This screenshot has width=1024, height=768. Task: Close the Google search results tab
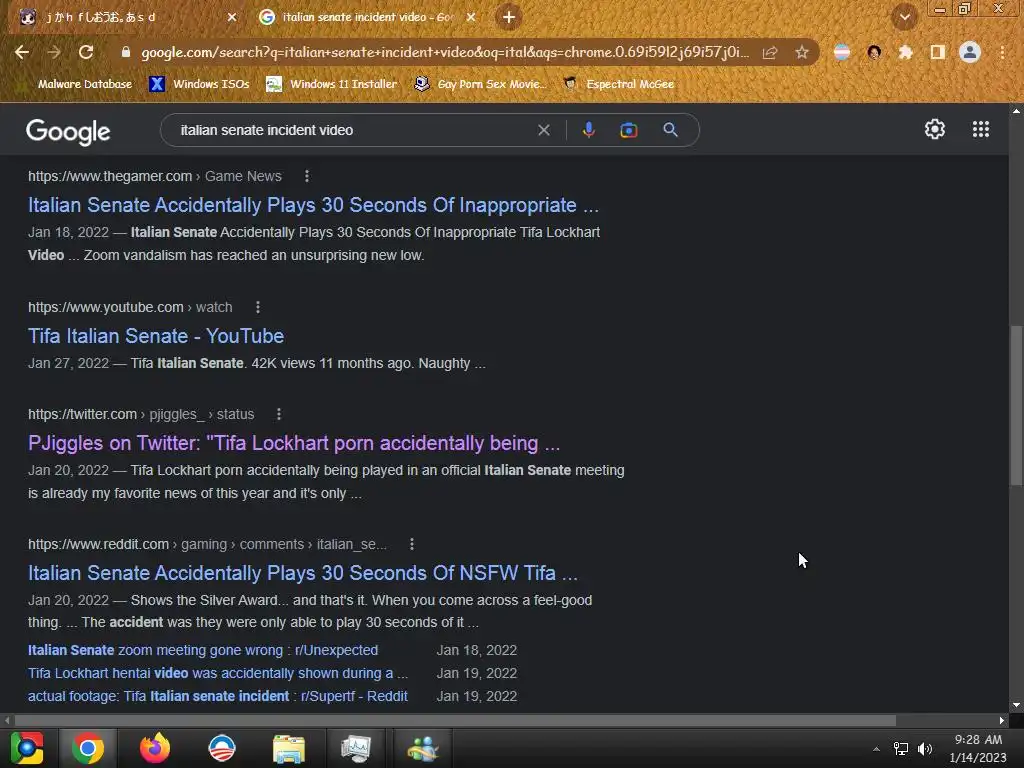click(x=471, y=17)
